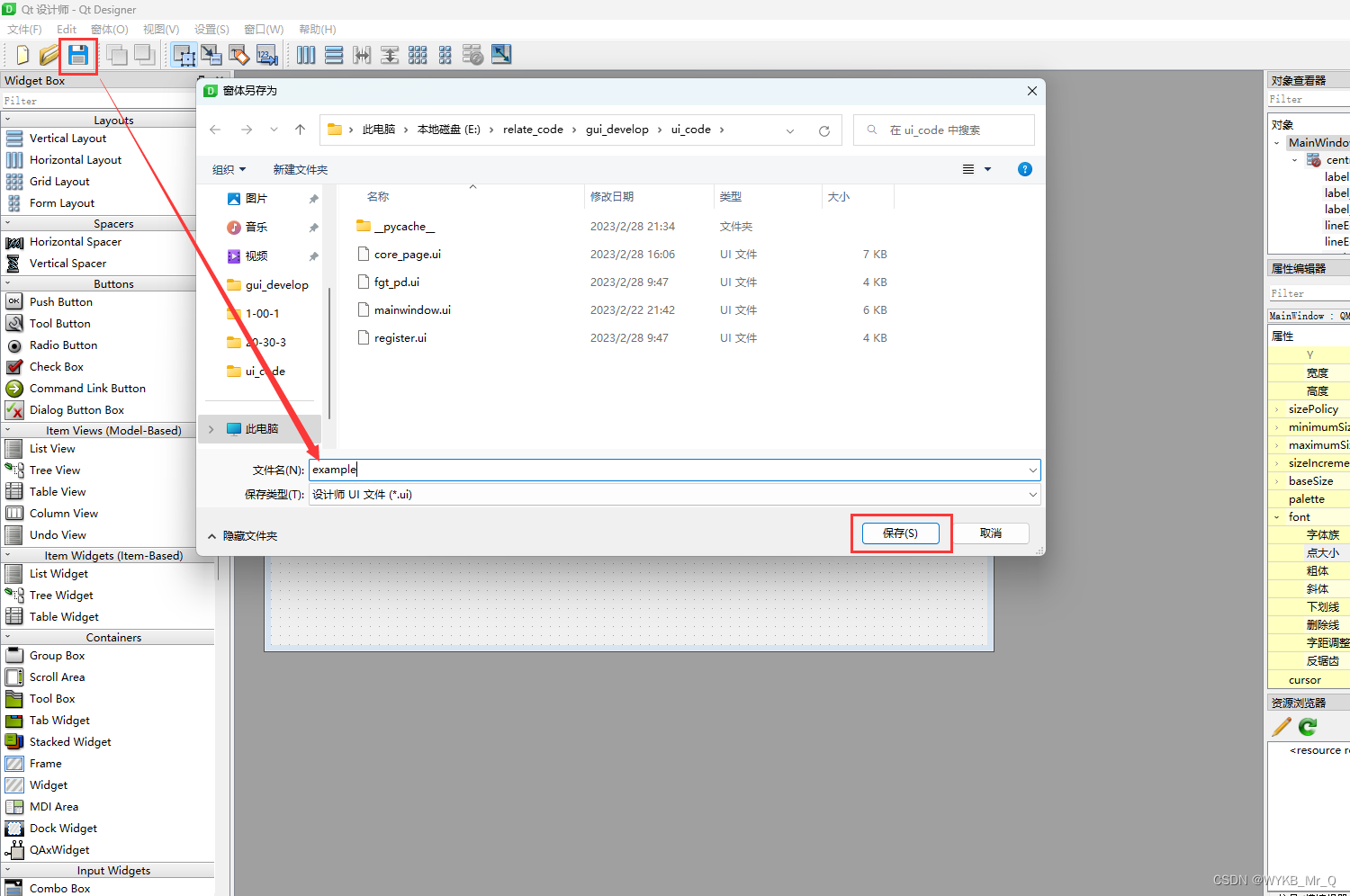Select the mainwindow.ui file
Image resolution: width=1350 pixels, height=896 pixels.
point(412,310)
